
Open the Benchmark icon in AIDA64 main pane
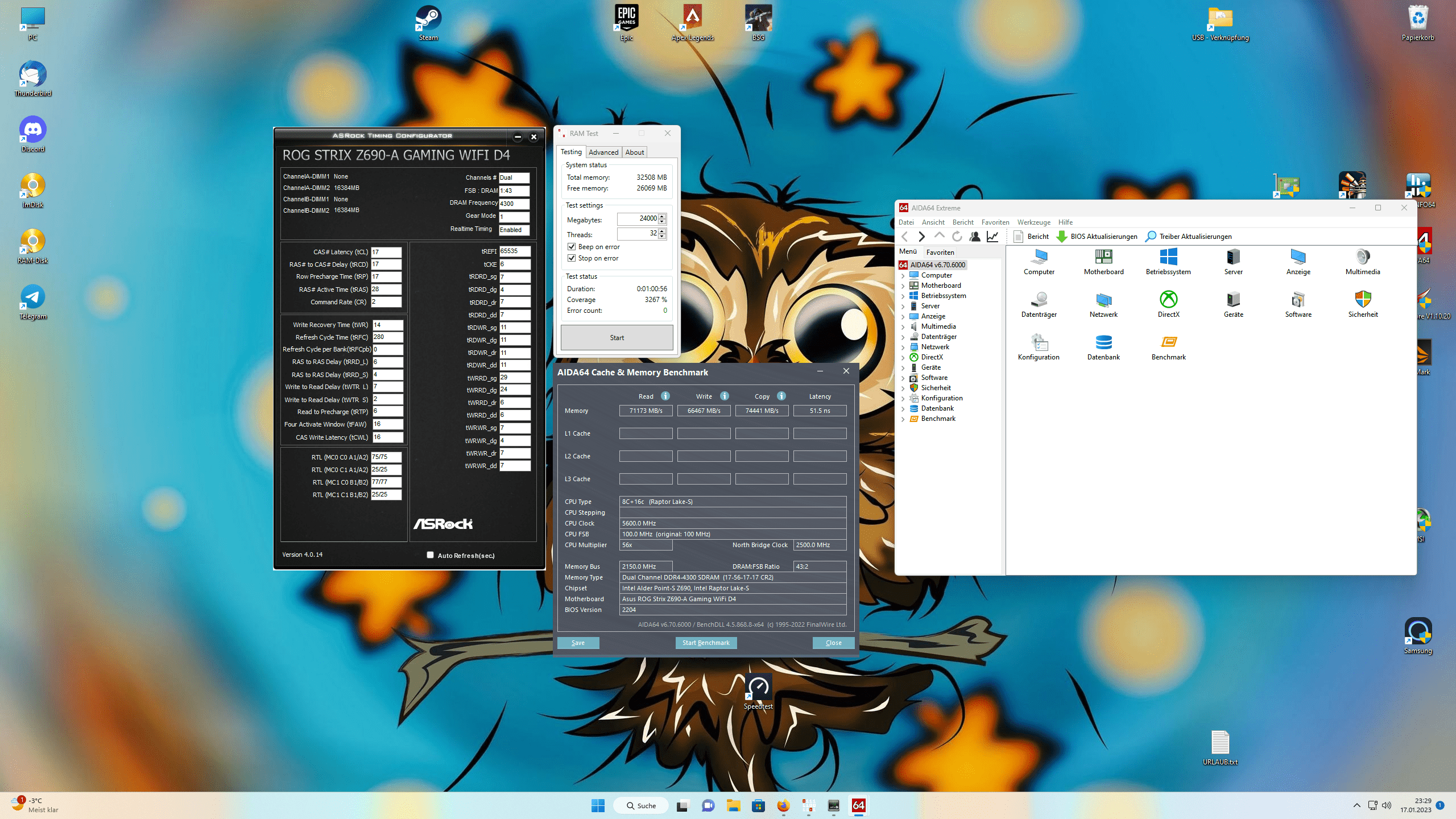click(x=1168, y=347)
